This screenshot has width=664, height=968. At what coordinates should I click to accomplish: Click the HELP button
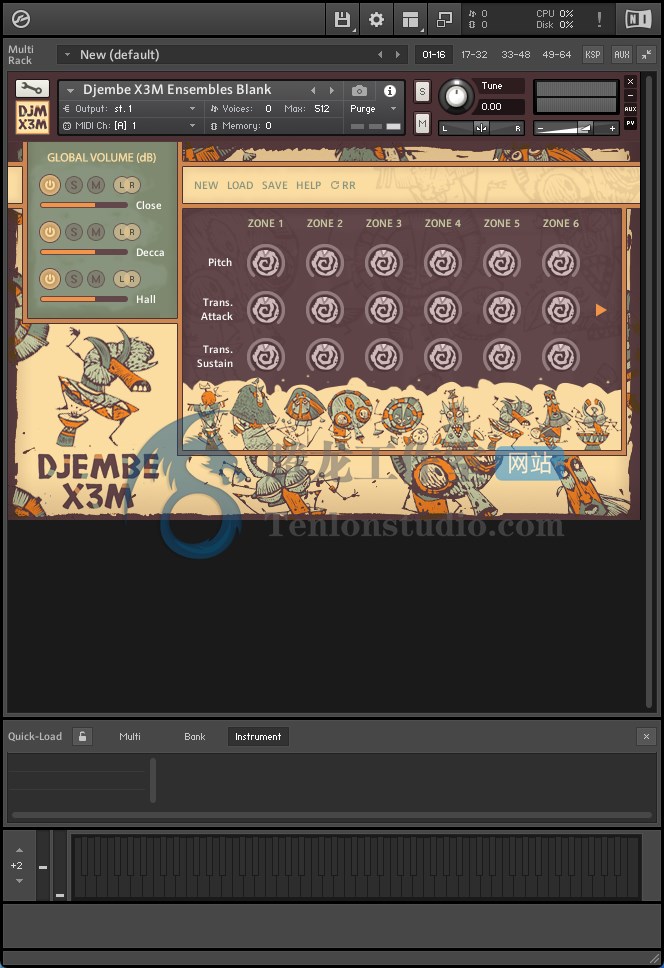click(x=309, y=185)
